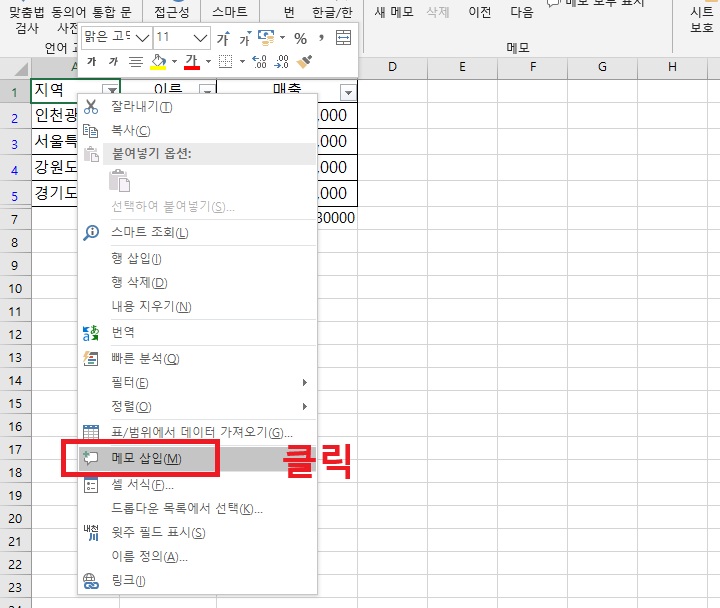Click the table data import icon
Screen dimensions: 720x608
click(90, 432)
